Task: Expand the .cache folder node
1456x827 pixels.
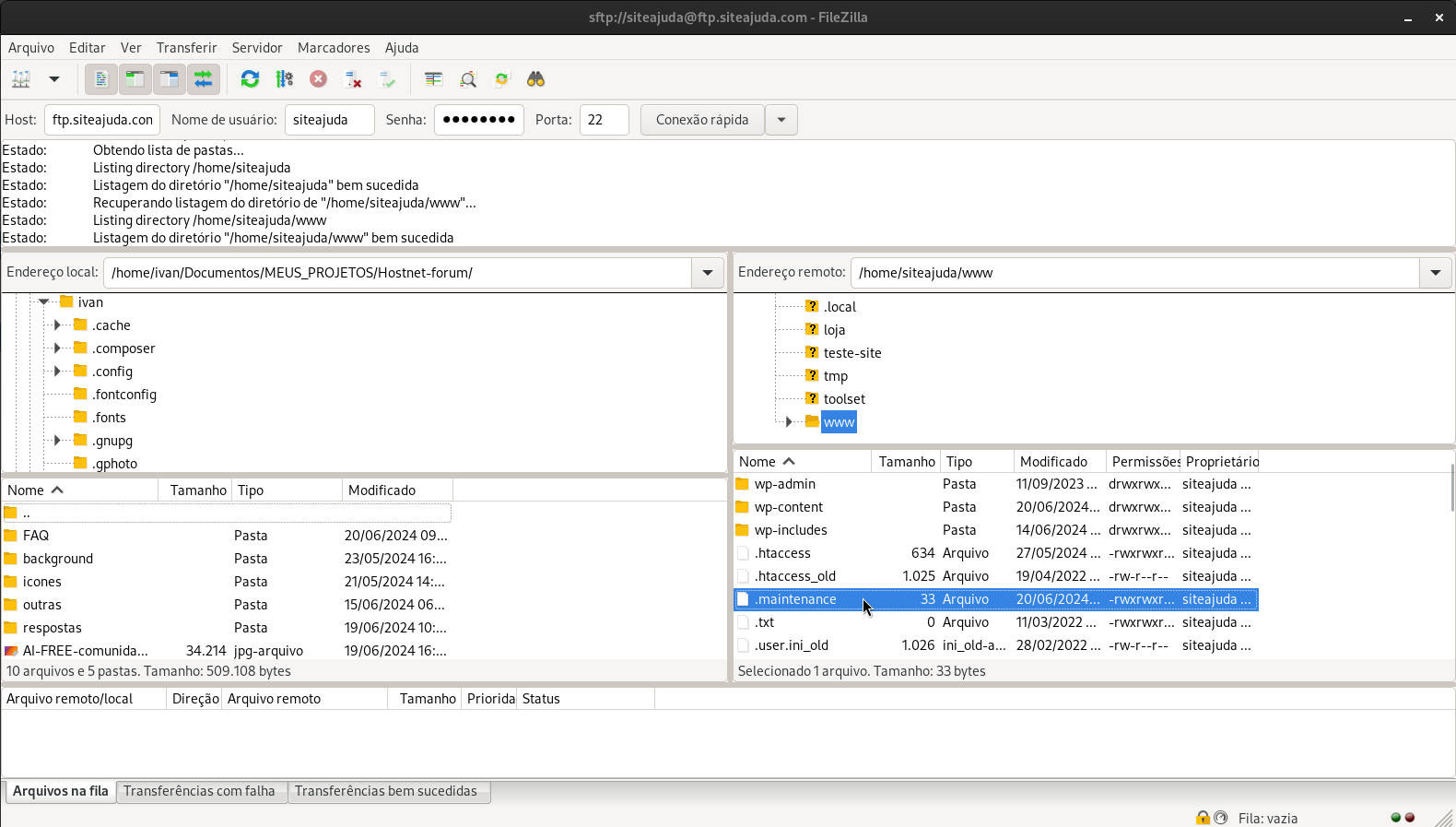Action: pyautogui.click(x=57, y=325)
